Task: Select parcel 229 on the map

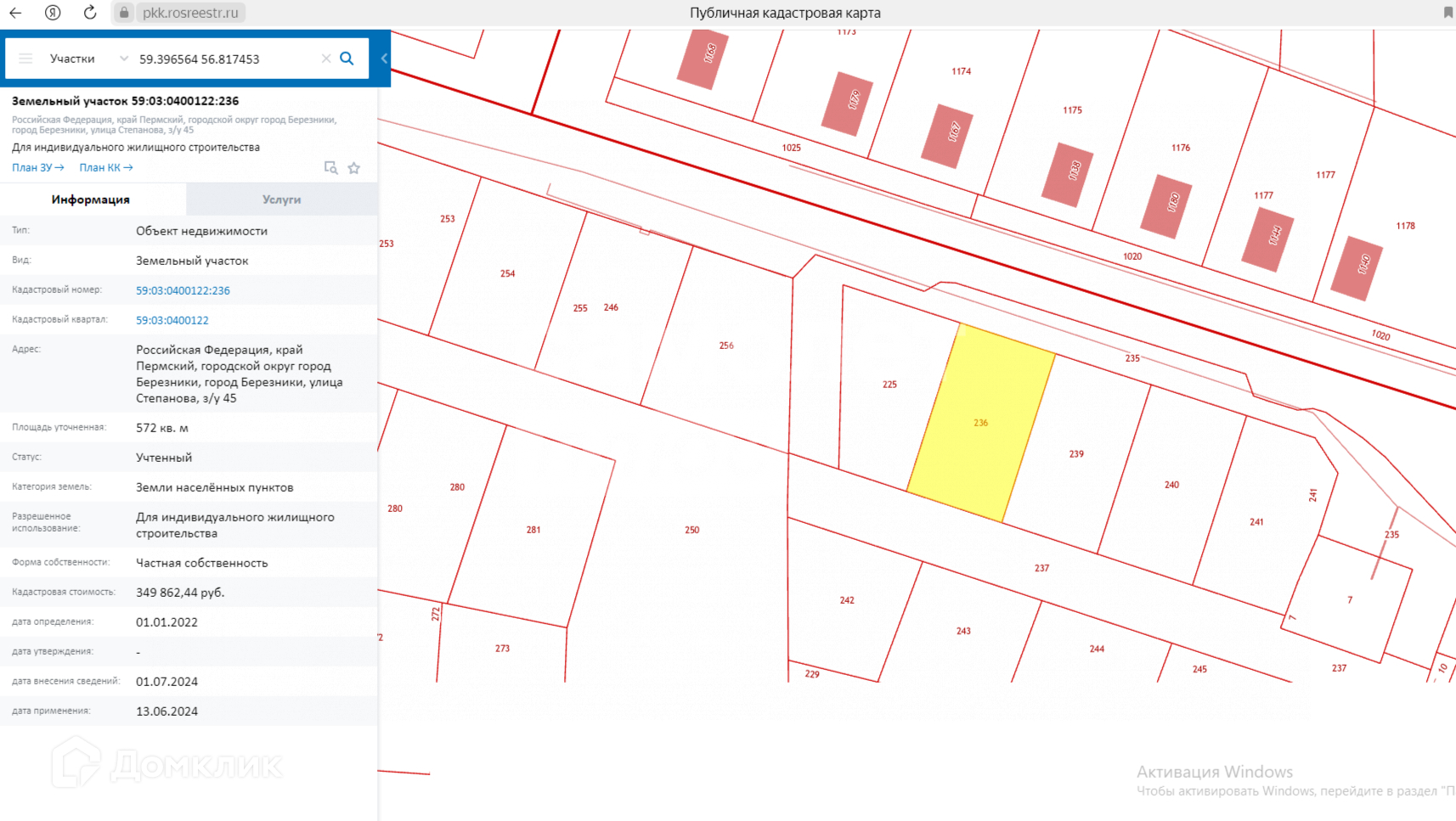Action: click(x=812, y=674)
